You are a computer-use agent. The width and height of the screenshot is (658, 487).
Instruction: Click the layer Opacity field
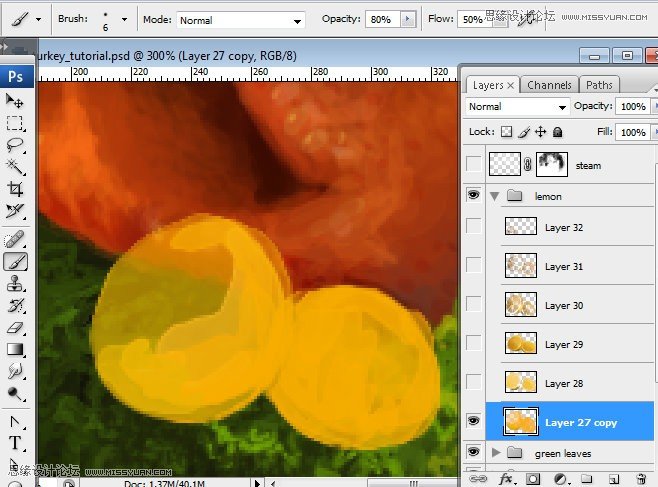pos(633,107)
